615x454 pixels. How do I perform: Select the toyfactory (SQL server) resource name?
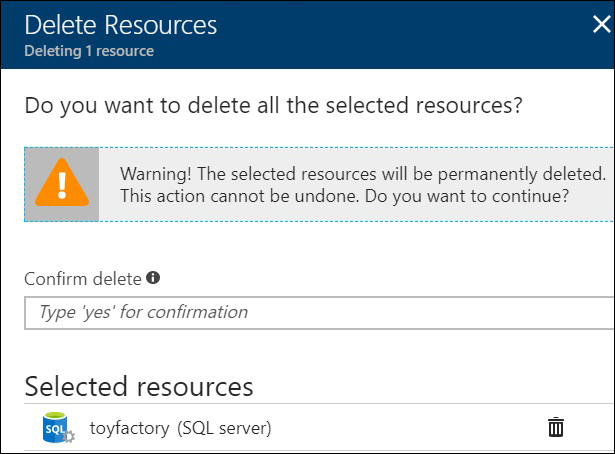point(180,428)
